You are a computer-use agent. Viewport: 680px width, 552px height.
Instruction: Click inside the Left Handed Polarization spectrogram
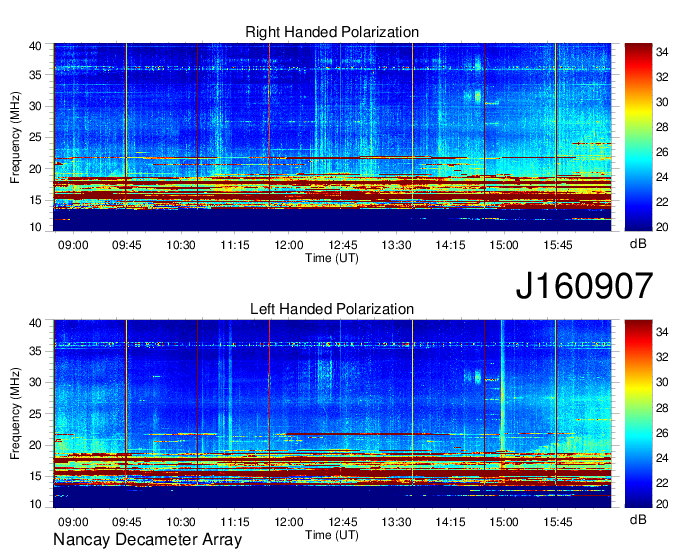click(x=332, y=414)
